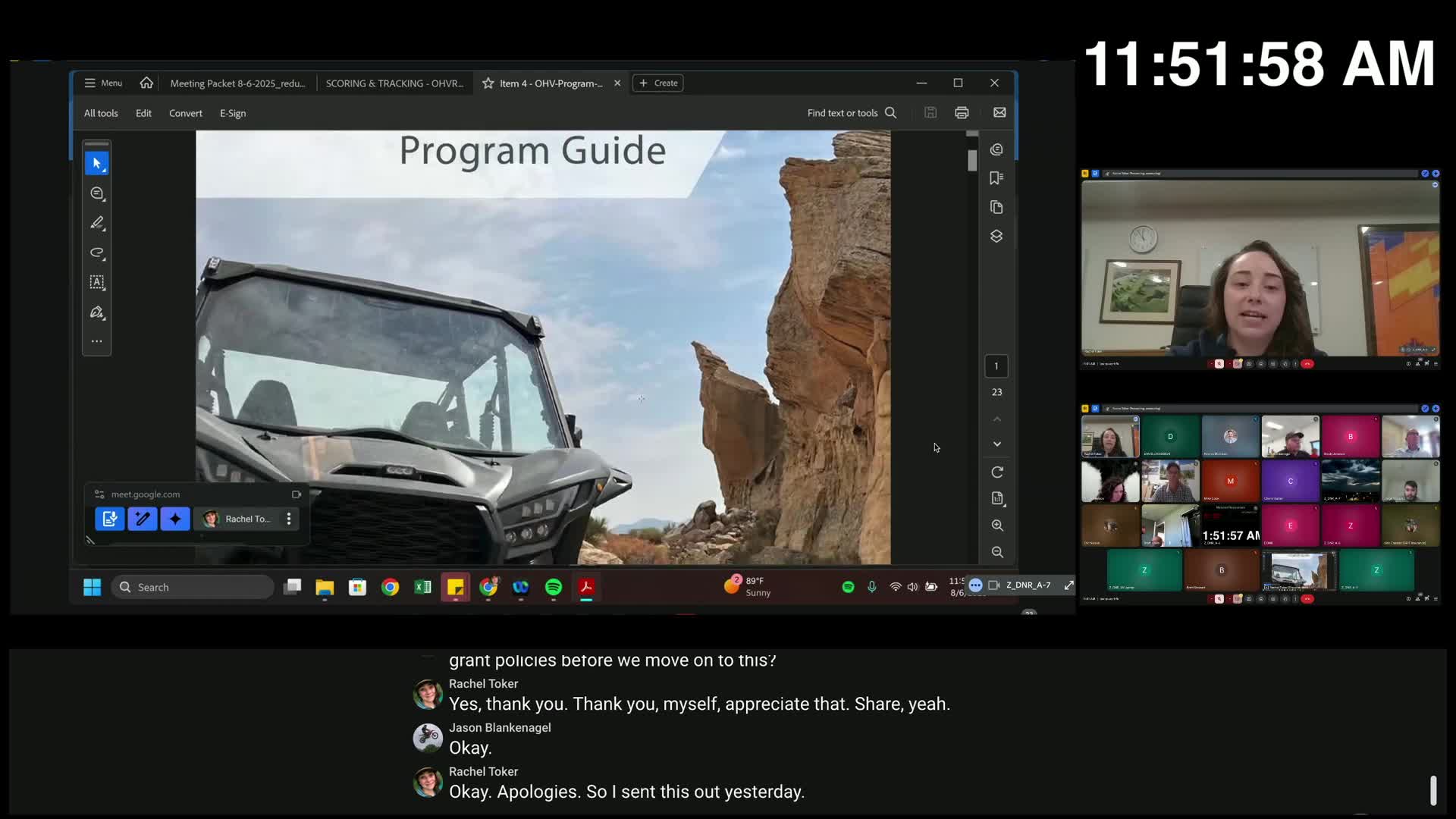This screenshot has height=819, width=1456.
Task: Open the Meet sharing three-dot options
Action: tap(289, 519)
